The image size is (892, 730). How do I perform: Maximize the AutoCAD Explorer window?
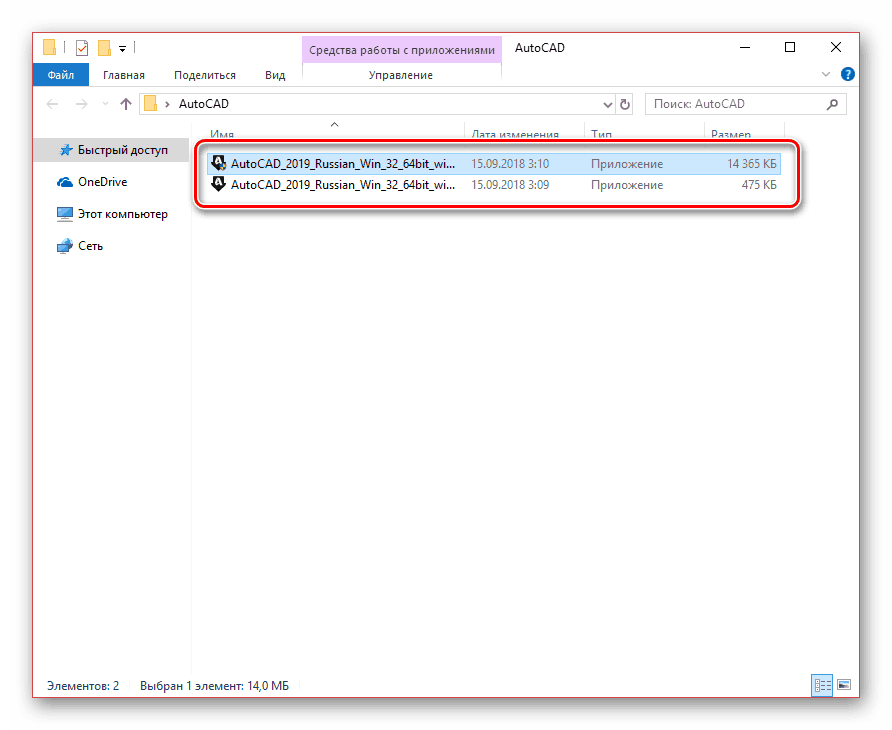pyautogui.click(x=790, y=47)
